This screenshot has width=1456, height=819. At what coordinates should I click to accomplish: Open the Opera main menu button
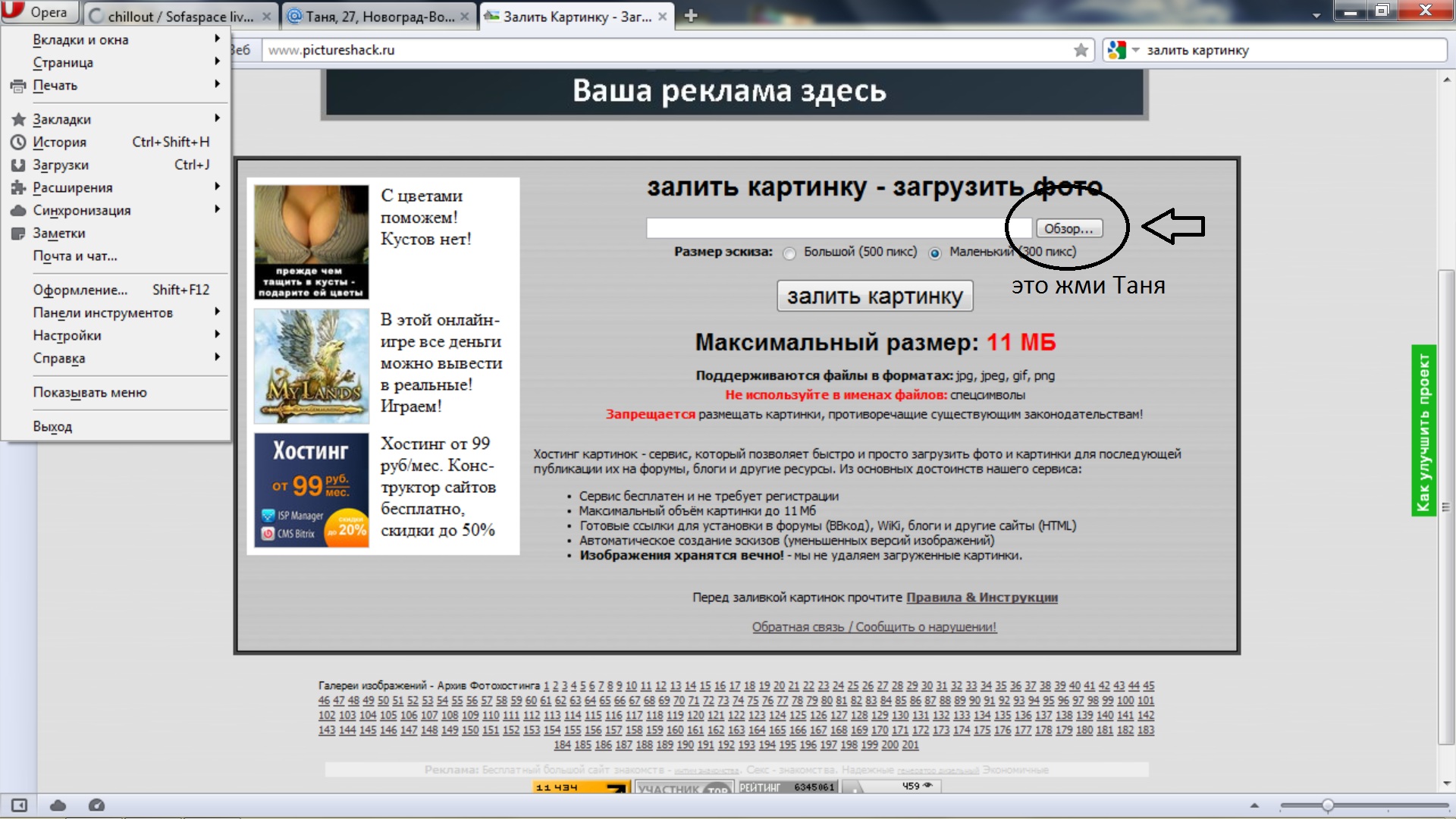pos(39,12)
